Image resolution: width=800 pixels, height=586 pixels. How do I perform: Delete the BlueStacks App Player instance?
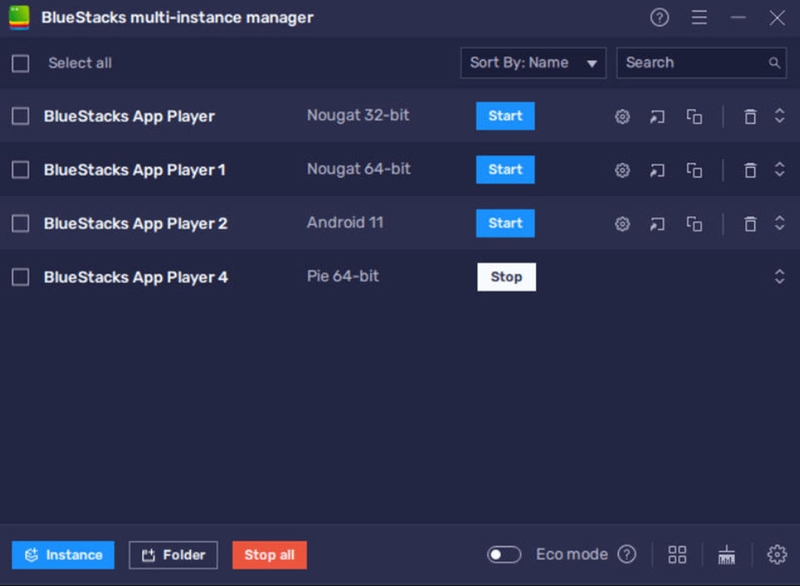[x=750, y=117]
